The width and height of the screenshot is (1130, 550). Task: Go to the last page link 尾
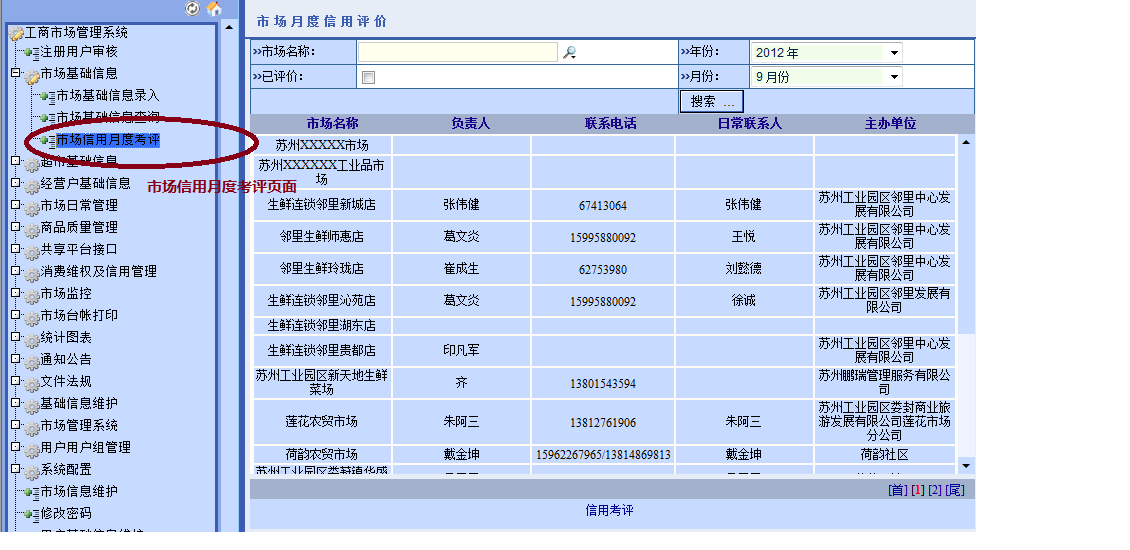click(955, 490)
